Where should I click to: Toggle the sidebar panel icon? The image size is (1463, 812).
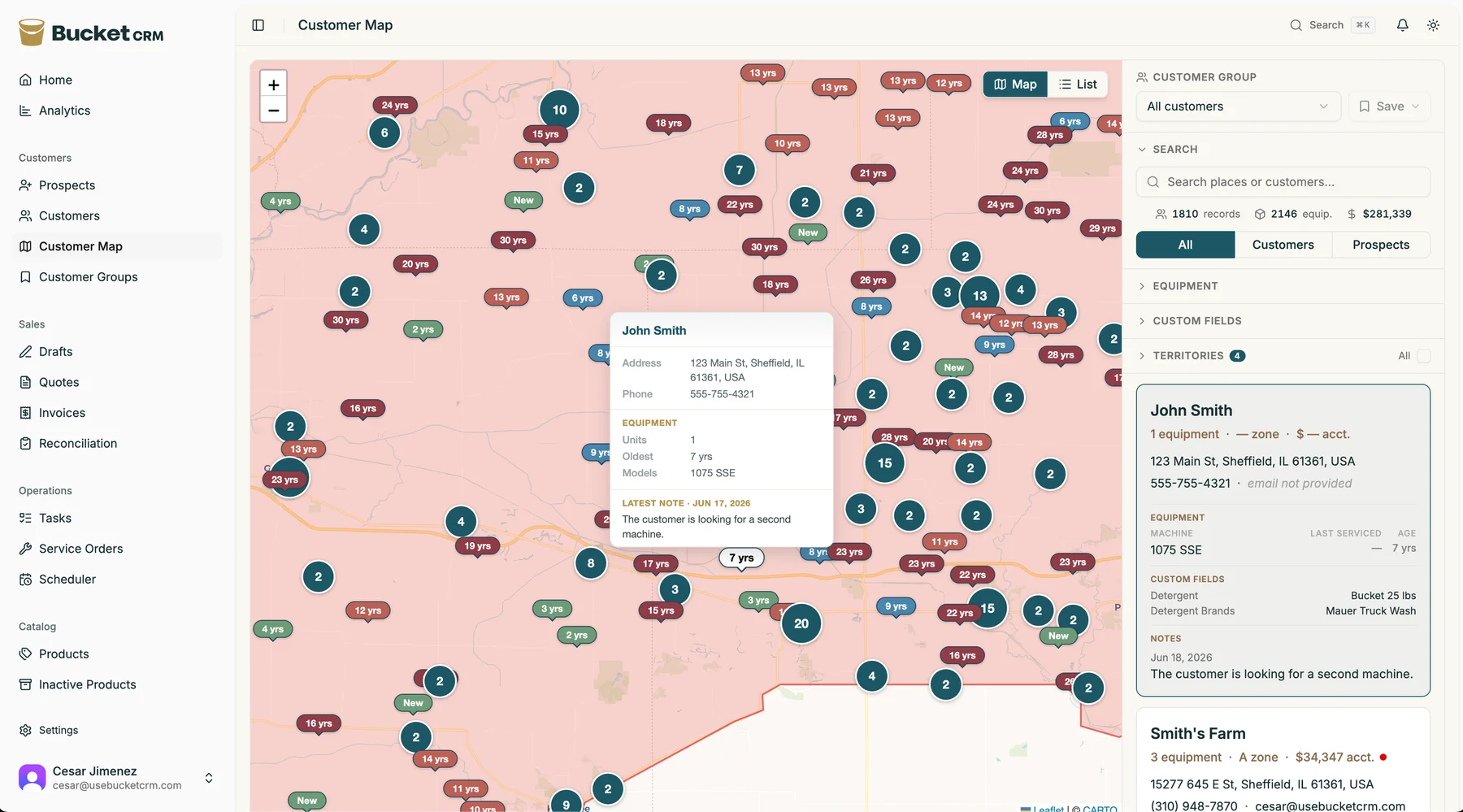[x=258, y=25]
